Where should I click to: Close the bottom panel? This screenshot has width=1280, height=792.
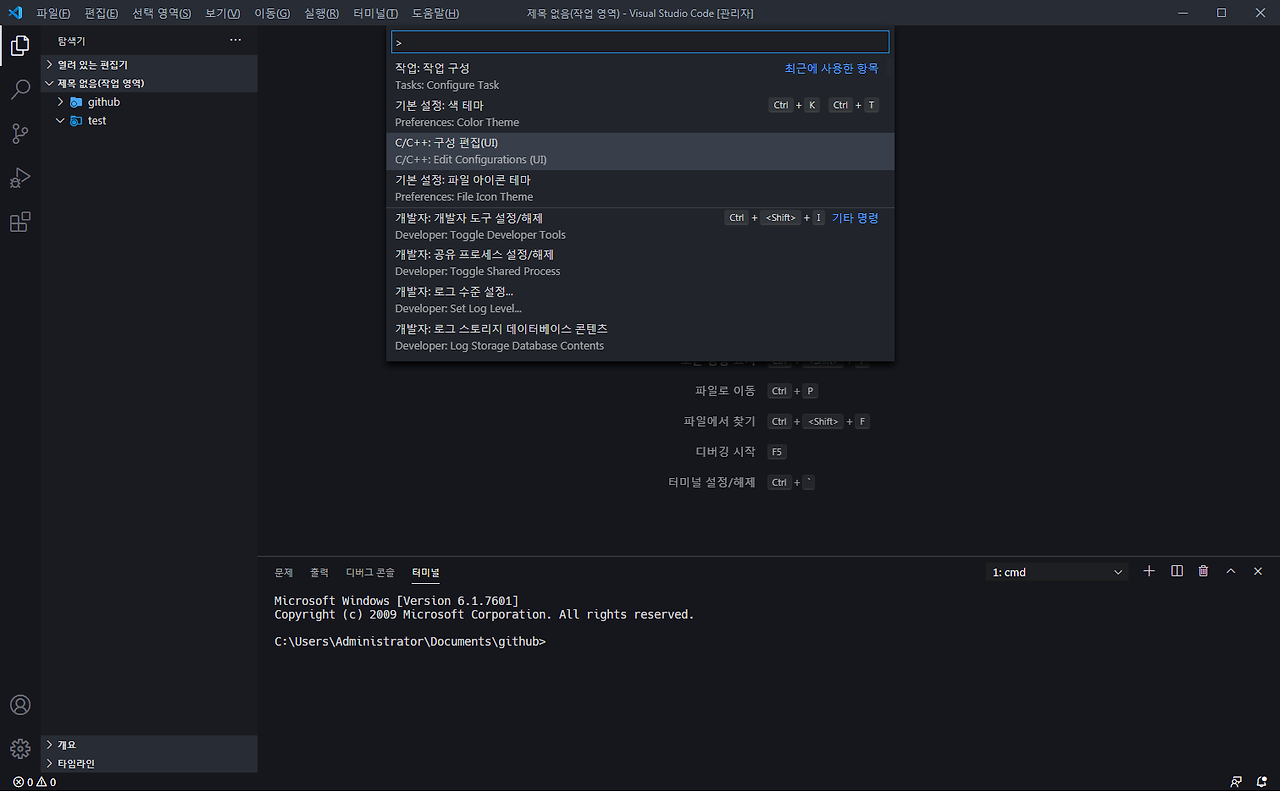point(1257,571)
